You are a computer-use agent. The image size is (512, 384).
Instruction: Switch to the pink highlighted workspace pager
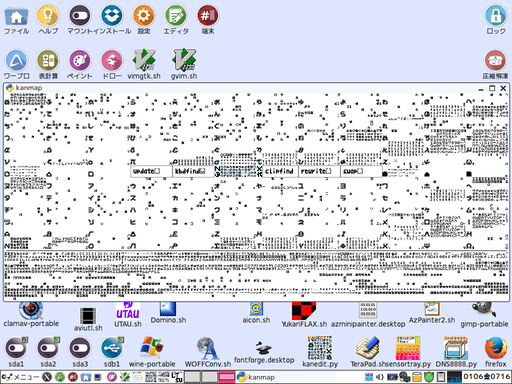tap(227, 377)
